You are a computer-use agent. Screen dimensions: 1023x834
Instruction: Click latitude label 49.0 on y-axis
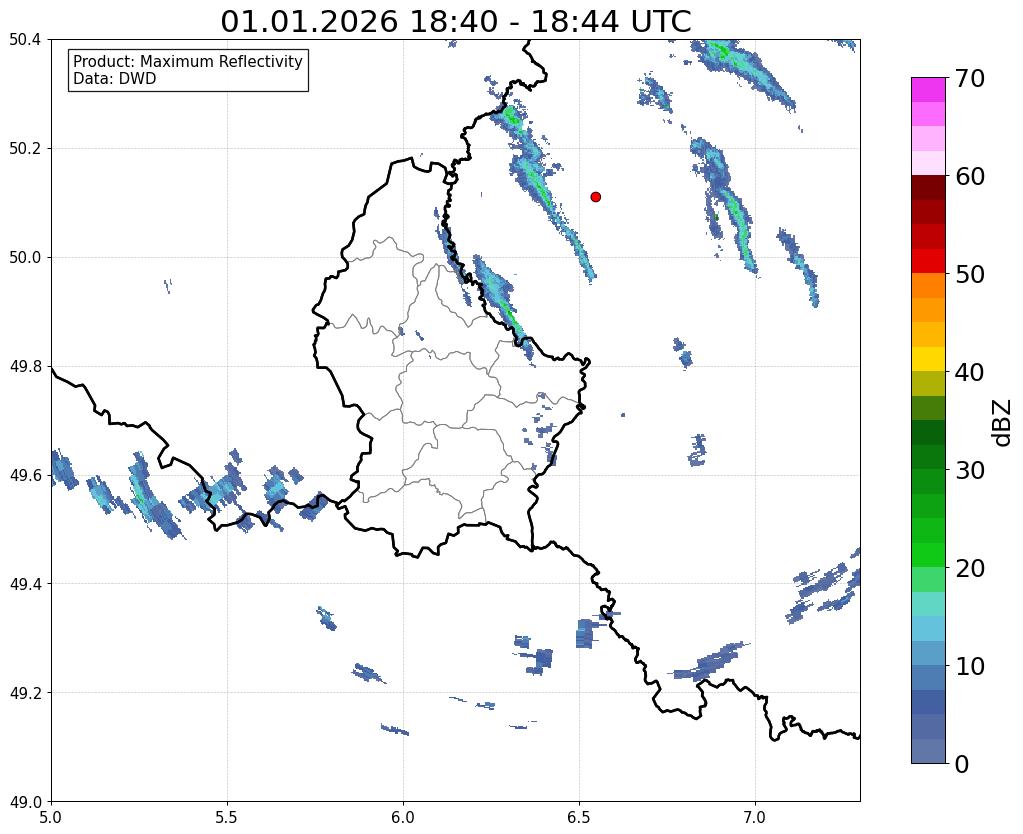pos(25,802)
